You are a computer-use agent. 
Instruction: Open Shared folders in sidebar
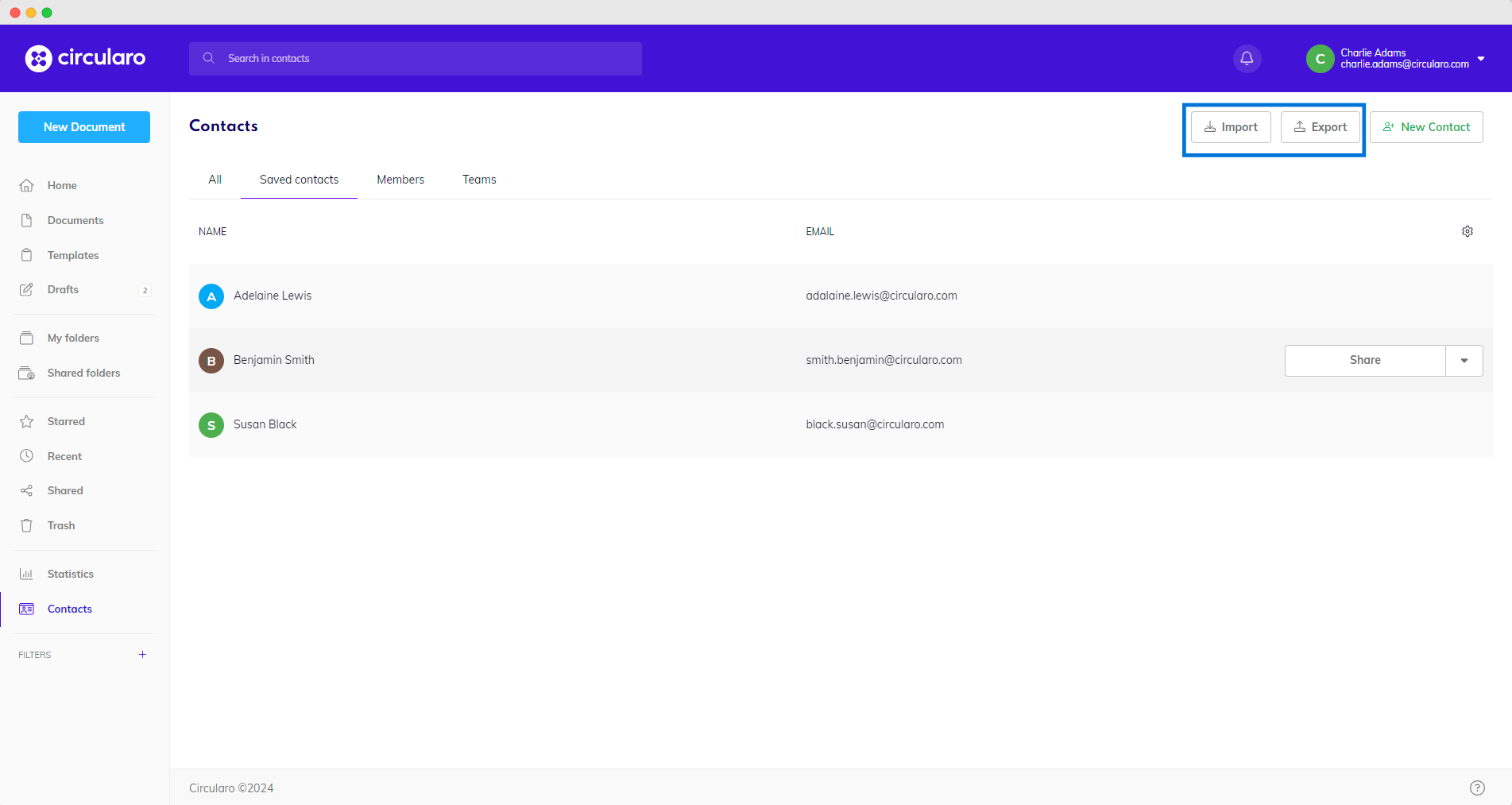pos(83,373)
